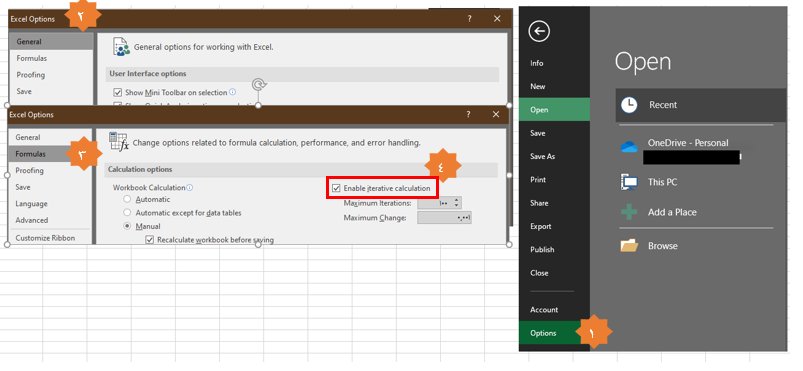This screenshot has height=371, width=803.
Task: Toggle Show Mini Toolbar on selection checkbox
Action: (x=118, y=93)
